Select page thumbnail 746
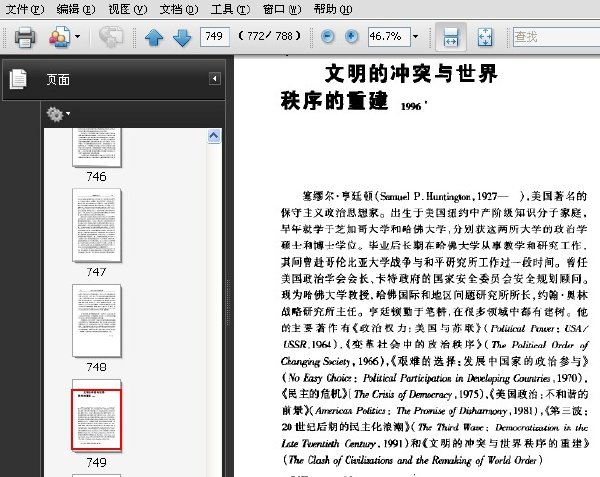The height and width of the screenshot is (477, 600). [x=96, y=148]
